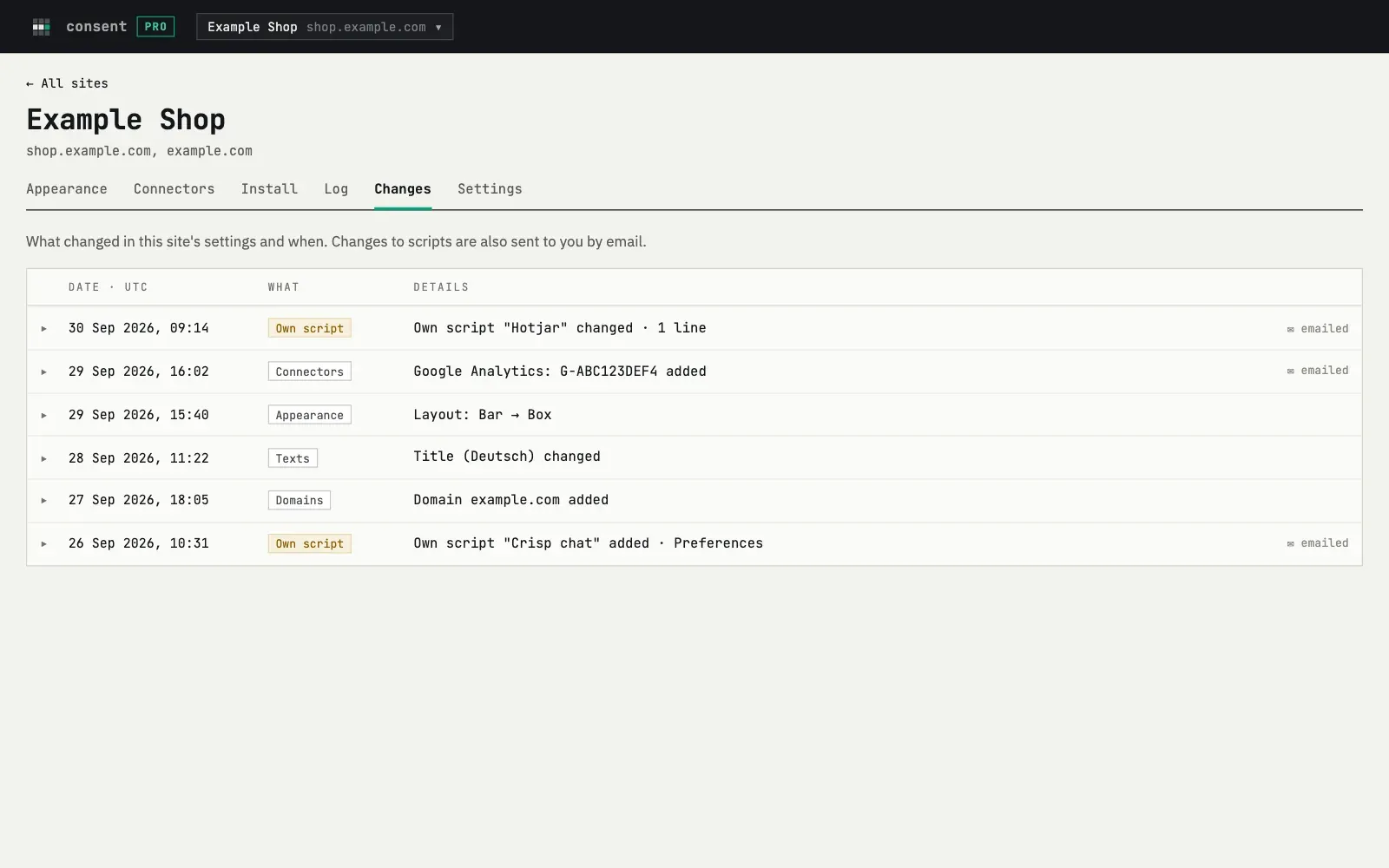The height and width of the screenshot is (868, 1389).
Task: Click the date 30 Sep 2026, 09:14
Action: point(139,328)
